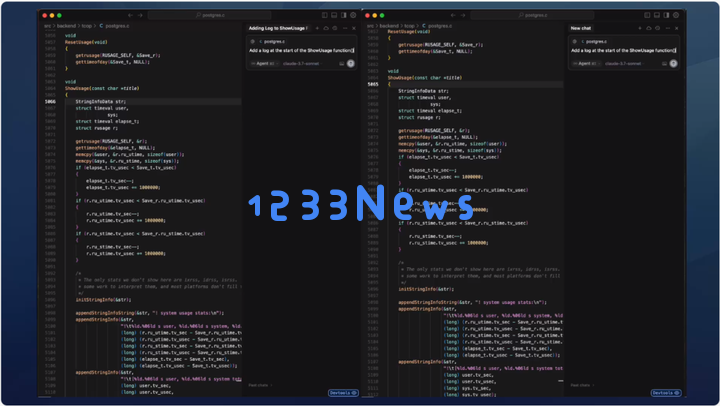720x406 pixels.
Task: Start new chat plus icon, right window
Action: click(x=640, y=28)
